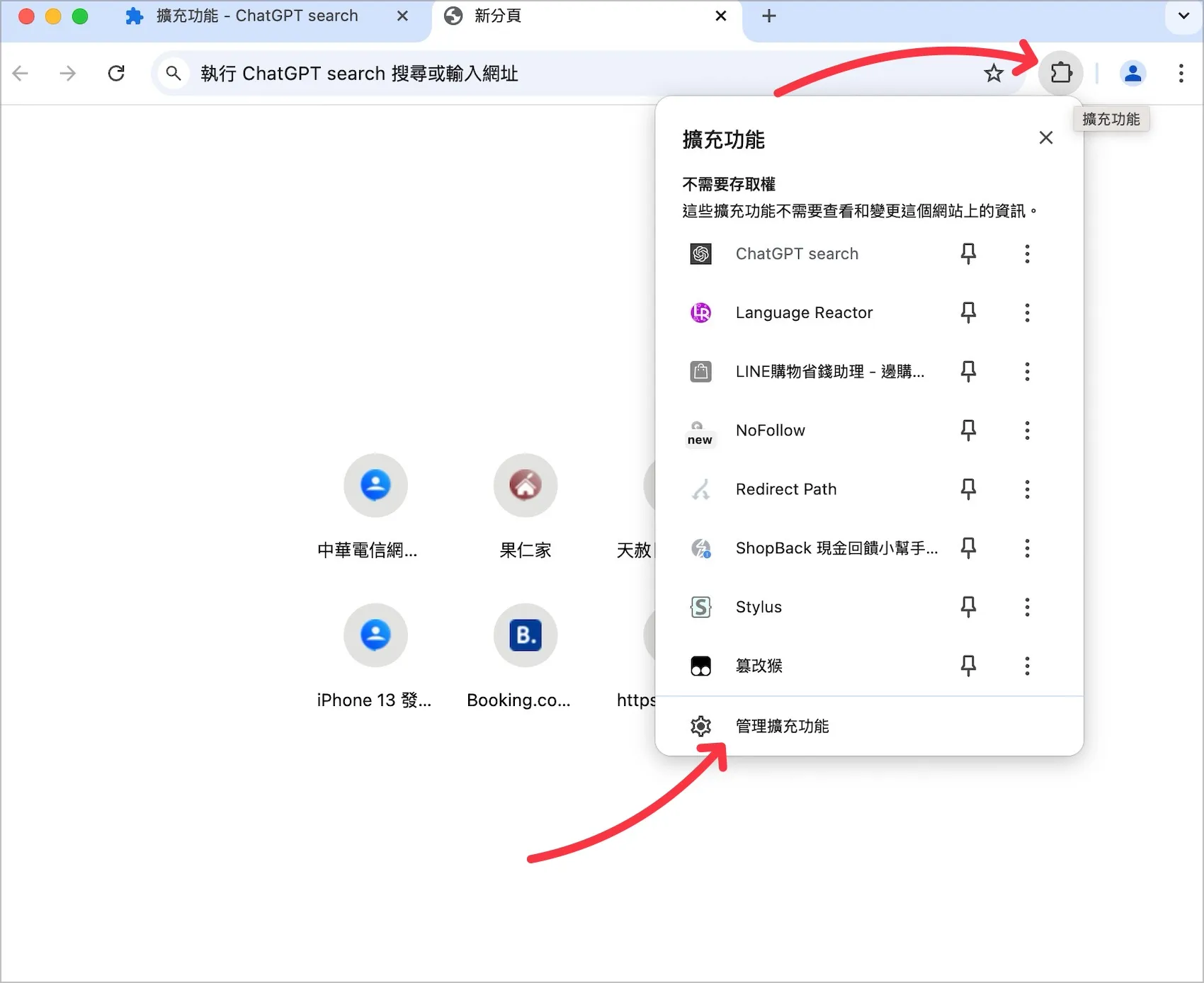Pin the Stylus extension
The width and height of the screenshot is (1204, 983).
coord(968,606)
